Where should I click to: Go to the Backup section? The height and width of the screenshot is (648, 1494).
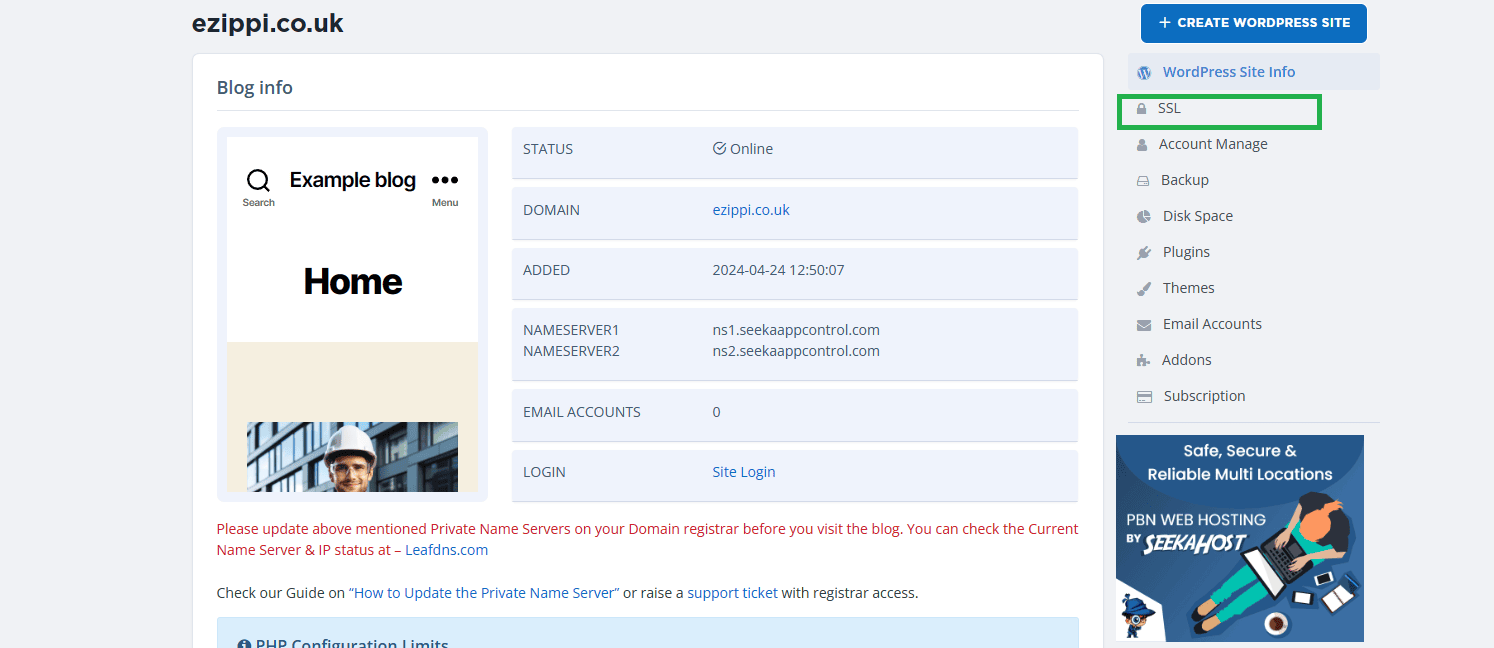[x=1185, y=180]
